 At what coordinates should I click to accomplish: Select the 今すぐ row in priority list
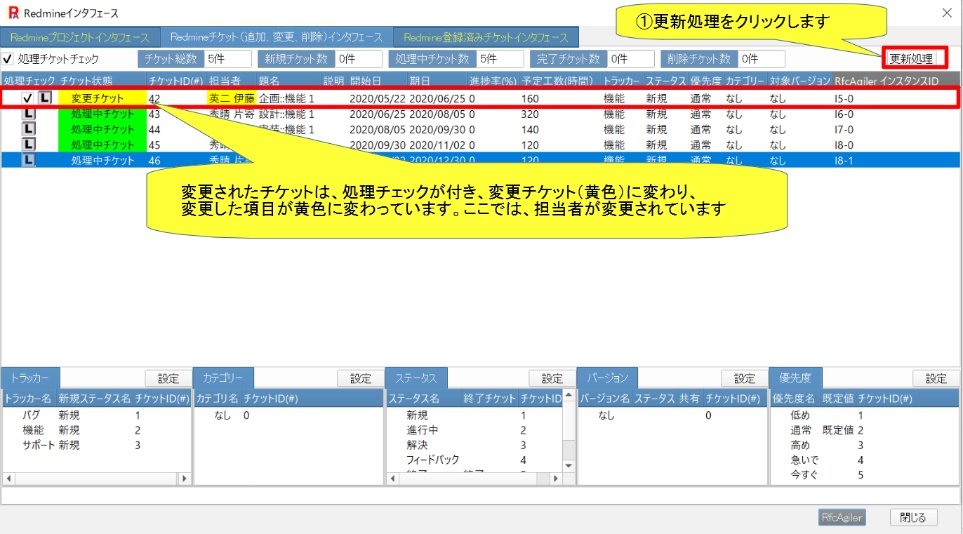[864, 474]
